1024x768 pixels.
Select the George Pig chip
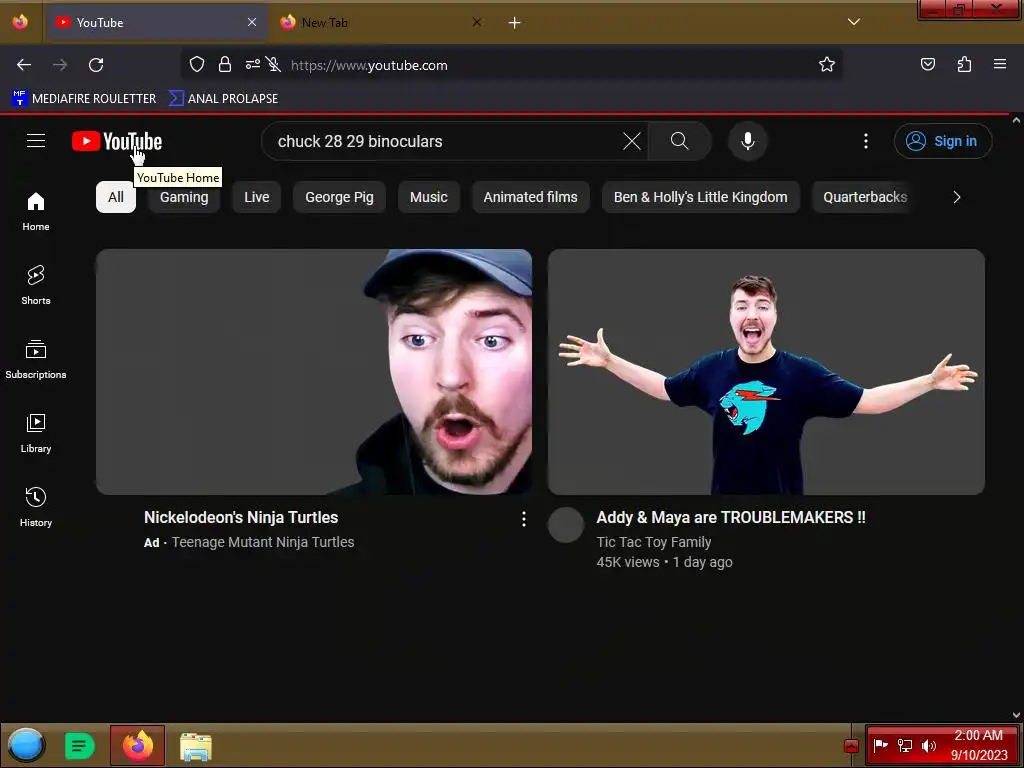340,197
